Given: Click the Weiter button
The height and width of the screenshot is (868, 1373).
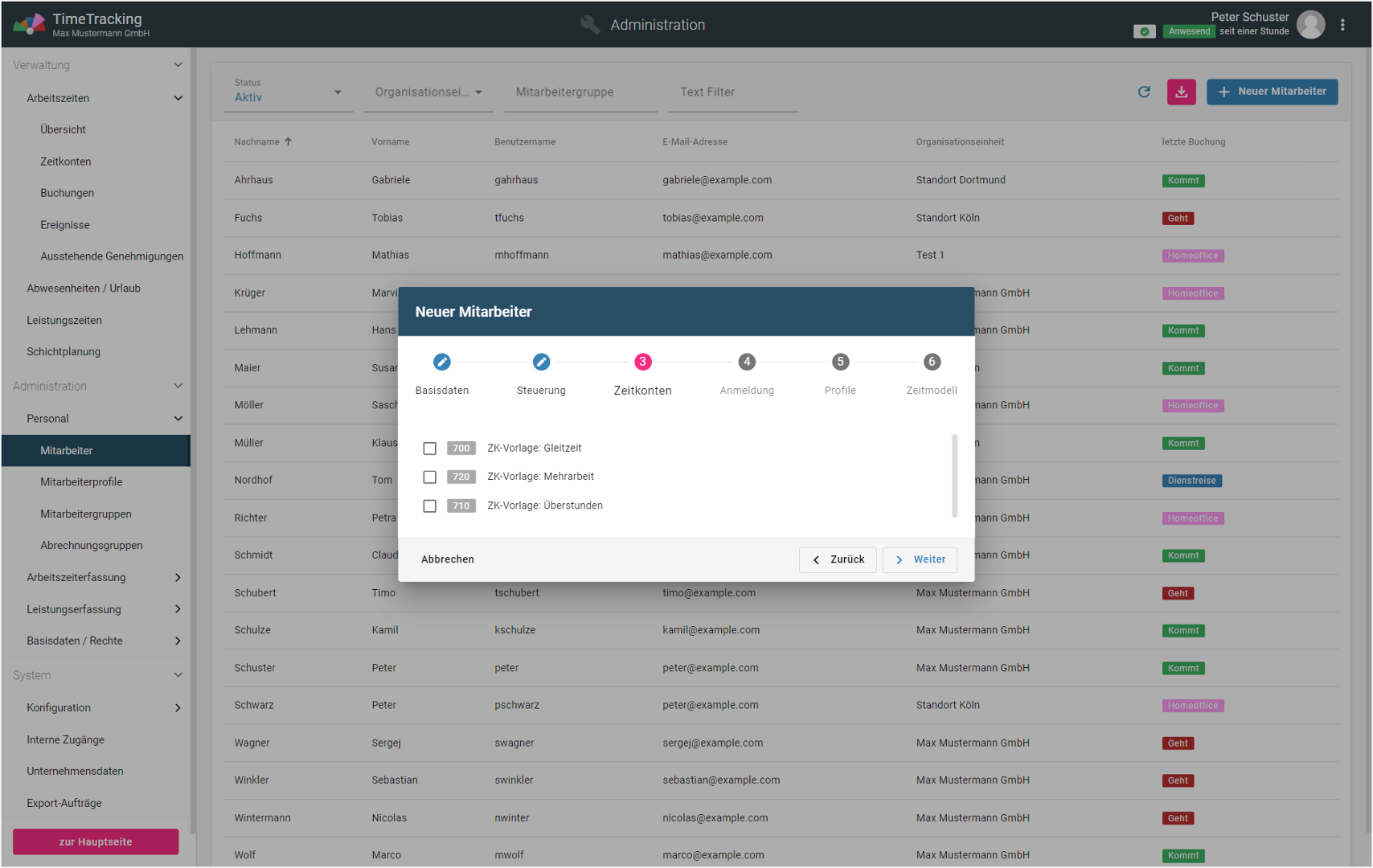Looking at the screenshot, I should pos(920,559).
